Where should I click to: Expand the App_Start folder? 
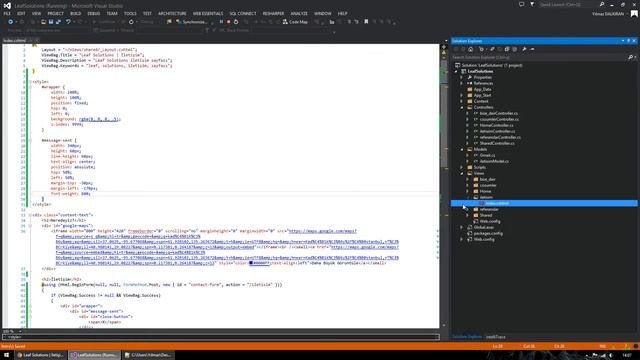462,95
